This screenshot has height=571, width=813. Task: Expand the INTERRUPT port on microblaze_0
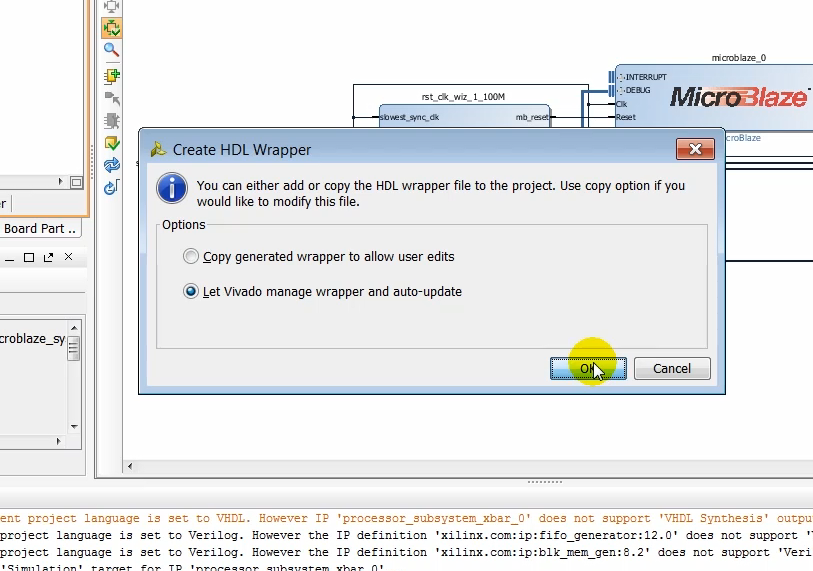tap(621, 77)
